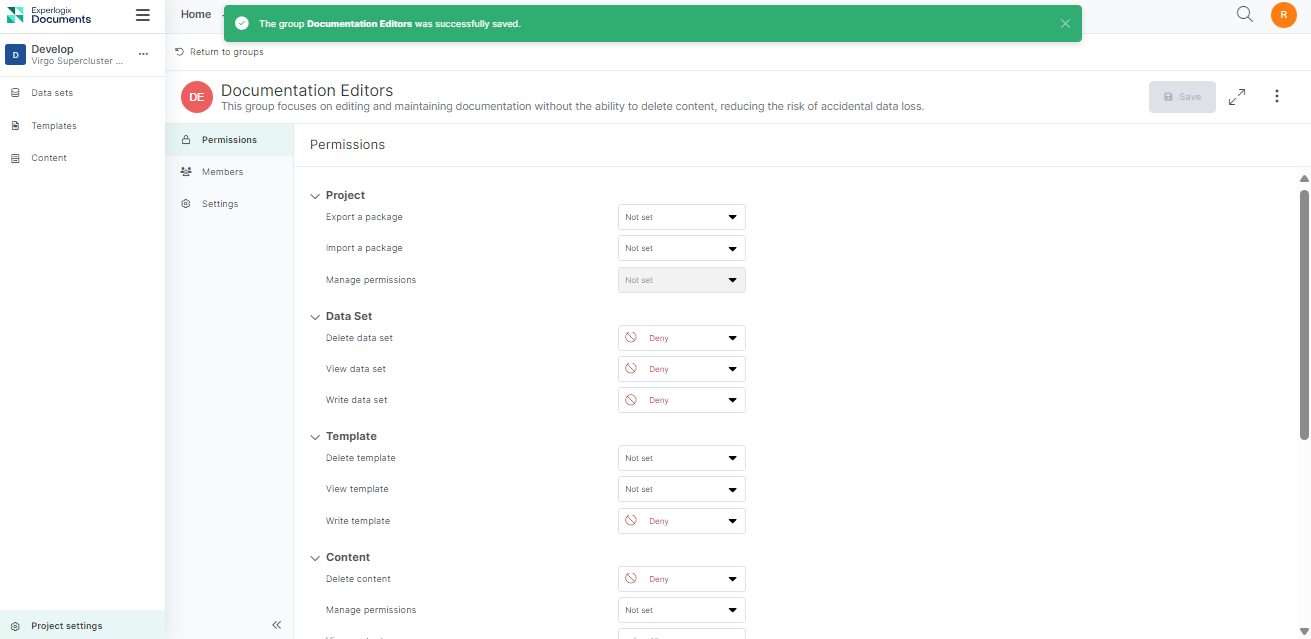Switch to the group Settings tab
This screenshot has width=1311, height=639.
pos(229,204)
